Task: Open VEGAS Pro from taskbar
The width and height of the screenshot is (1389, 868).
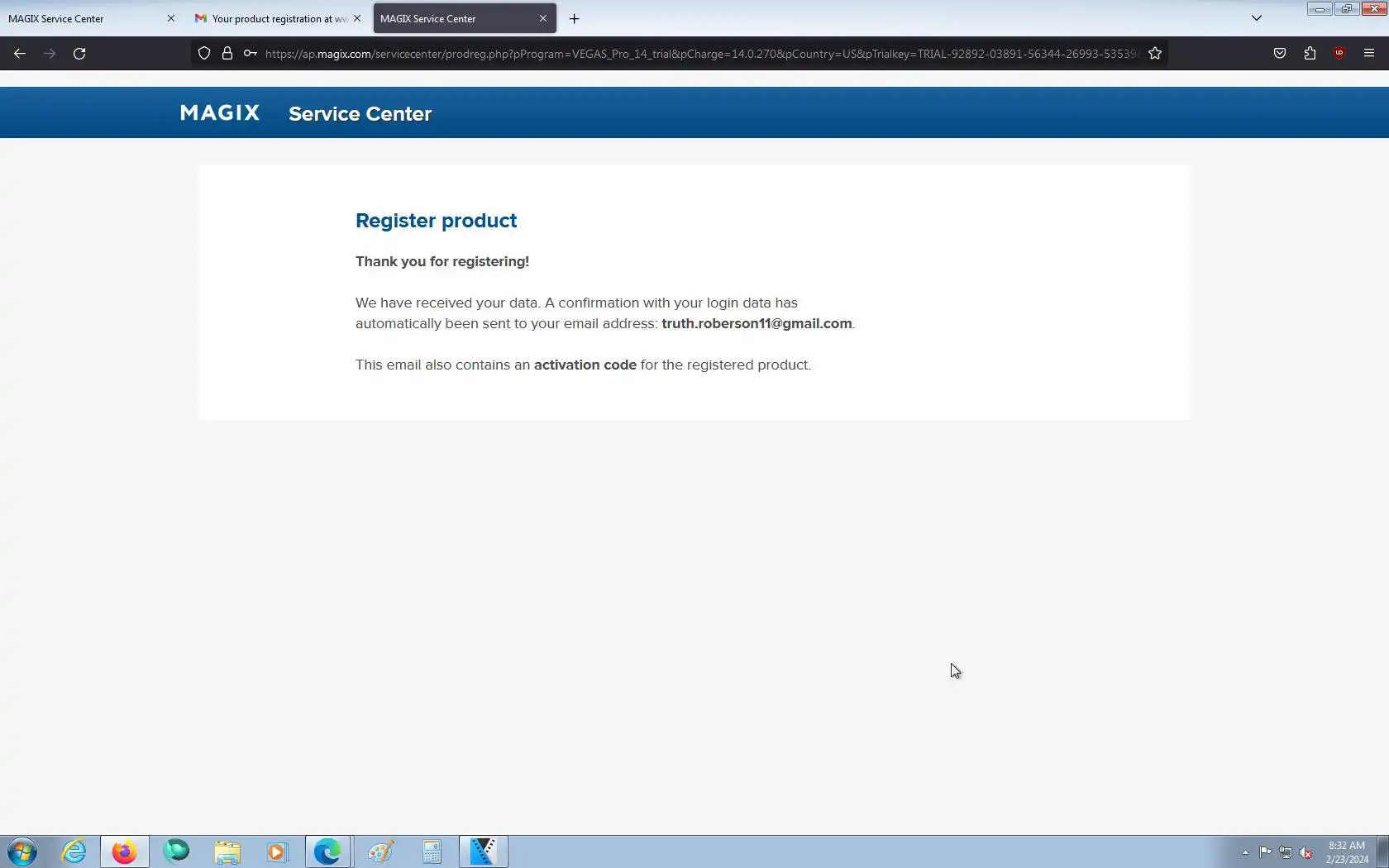Action: (x=483, y=851)
